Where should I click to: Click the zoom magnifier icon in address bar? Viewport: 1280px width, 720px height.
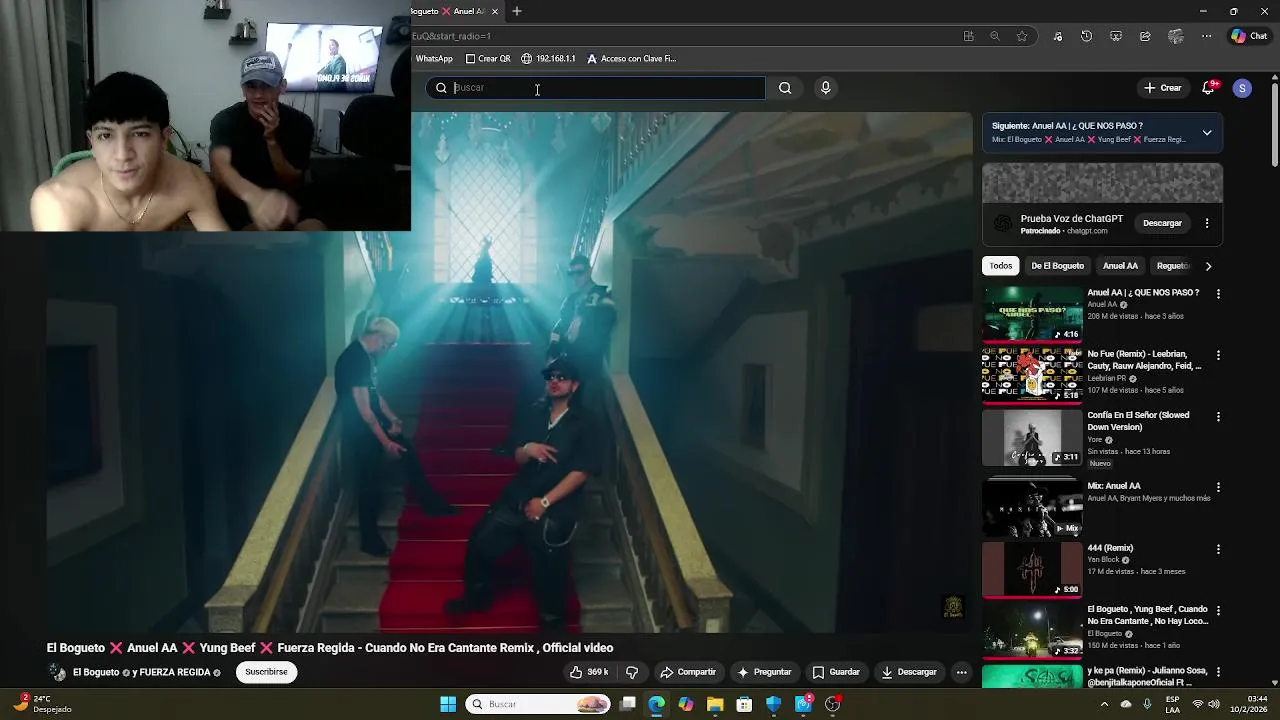[x=994, y=36]
